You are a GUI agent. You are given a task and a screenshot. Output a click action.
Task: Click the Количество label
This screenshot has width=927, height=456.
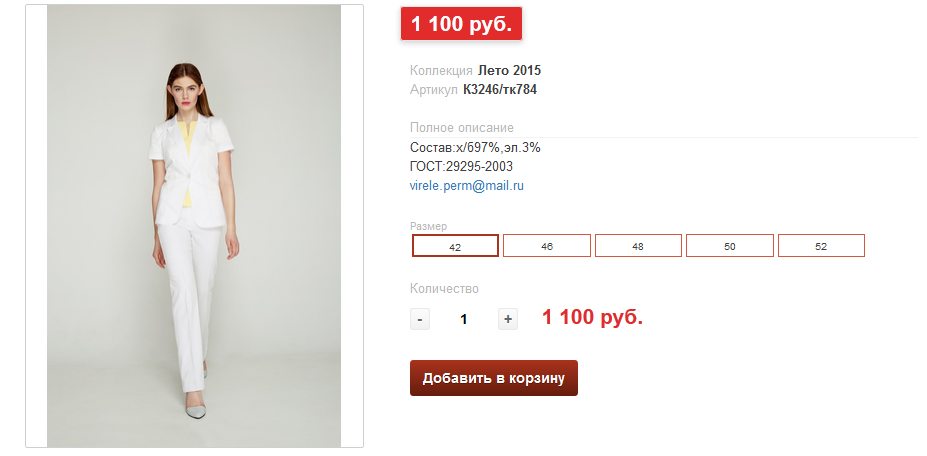(445, 289)
